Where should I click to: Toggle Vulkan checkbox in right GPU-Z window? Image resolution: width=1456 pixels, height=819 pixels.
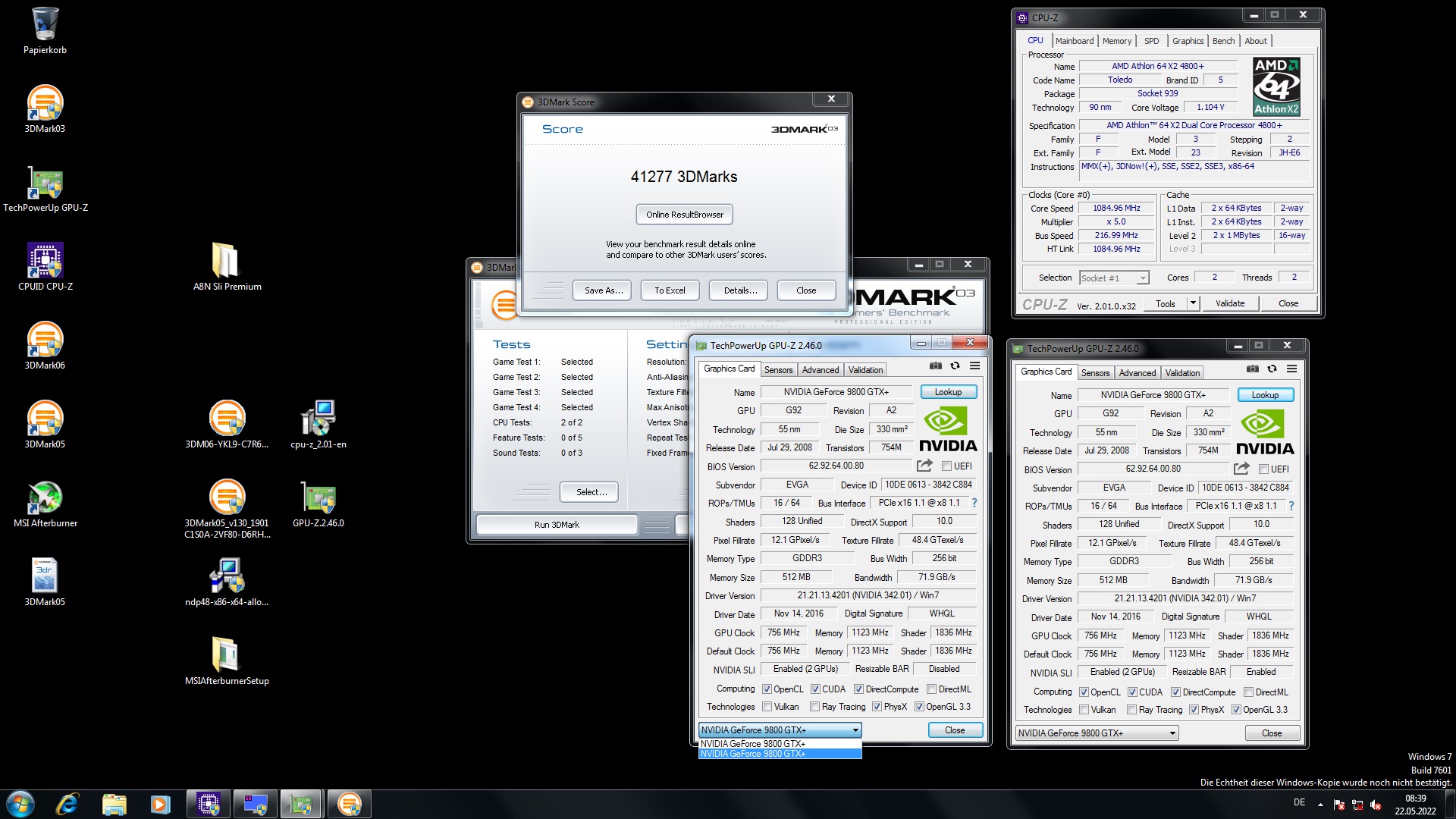(1084, 710)
